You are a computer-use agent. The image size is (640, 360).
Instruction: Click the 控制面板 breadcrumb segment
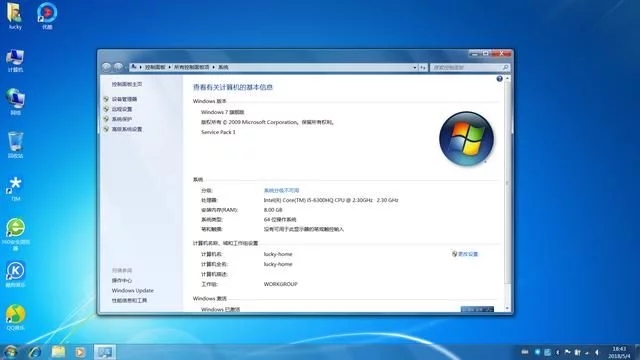coord(155,67)
